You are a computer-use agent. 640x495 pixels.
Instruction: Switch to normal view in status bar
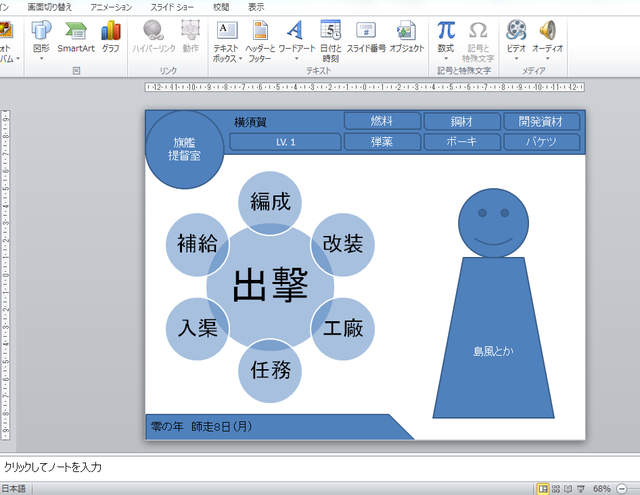point(543,488)
